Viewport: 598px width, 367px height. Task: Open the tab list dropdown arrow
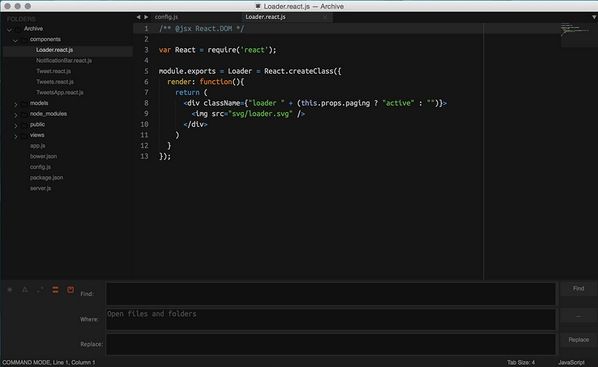(594, 17)
